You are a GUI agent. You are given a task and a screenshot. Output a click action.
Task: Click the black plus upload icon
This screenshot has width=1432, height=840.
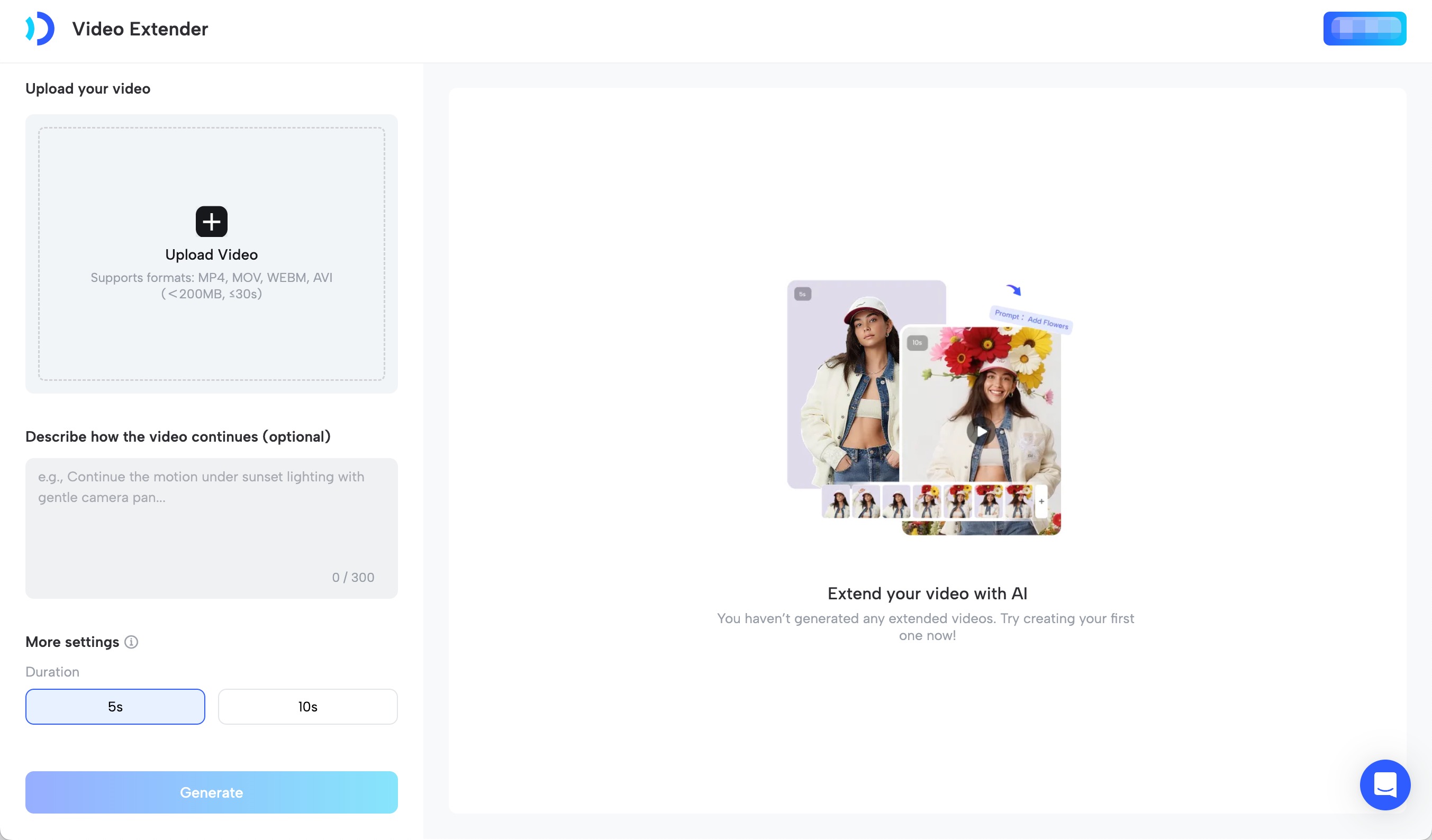coord(211,222)
